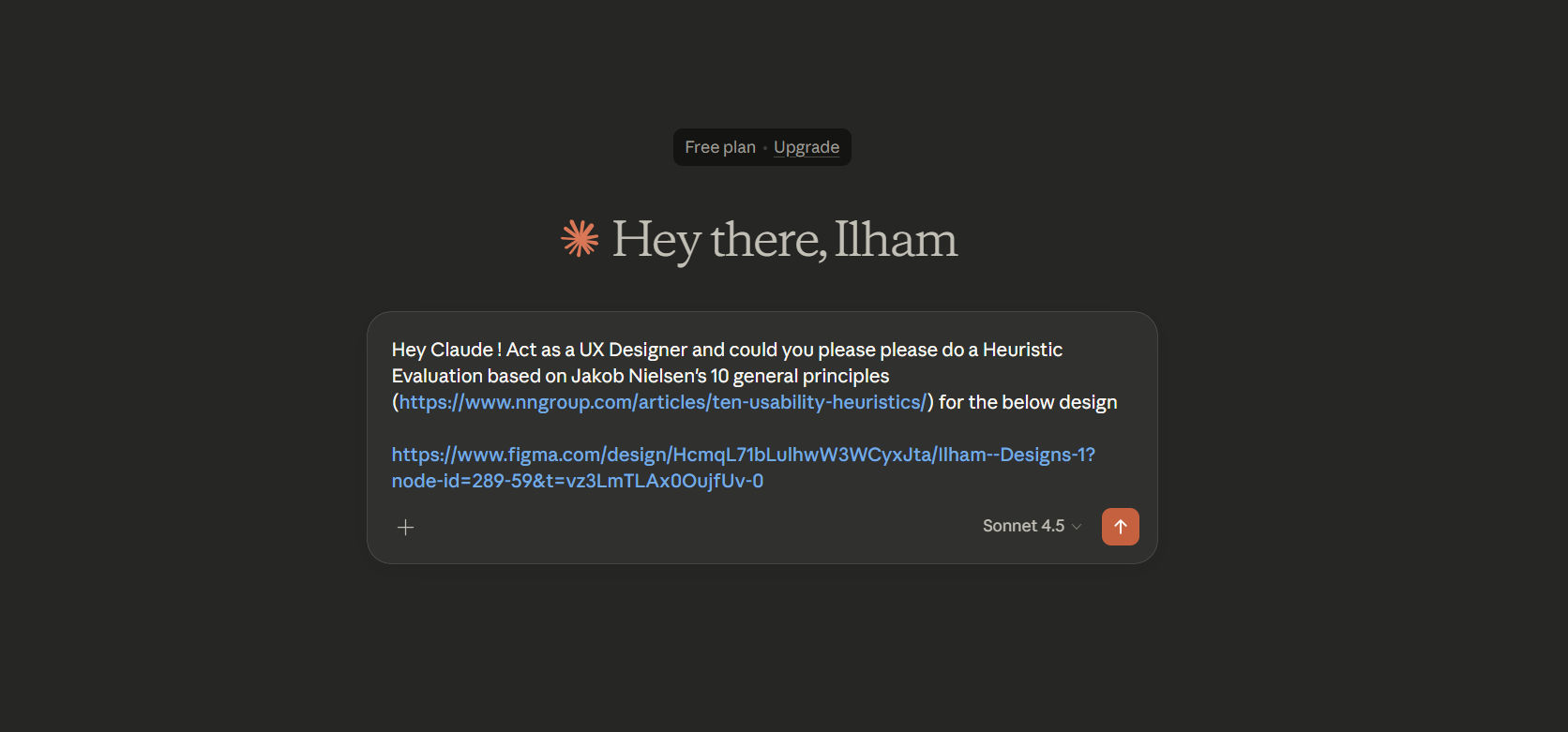Send the message with the orange arrow button
The image size is (1568, 732).
pos(1120,527)
